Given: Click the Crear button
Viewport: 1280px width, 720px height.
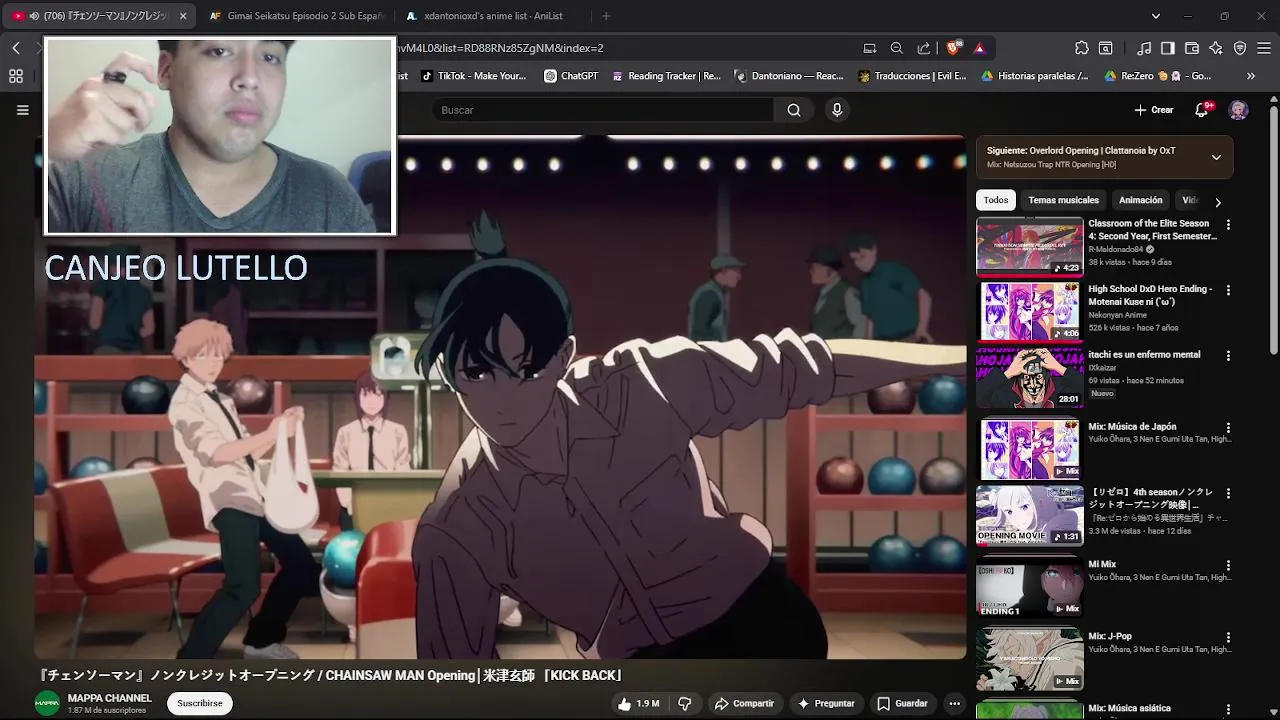Looking at the screenshot, I should (x=1154, y=110).
